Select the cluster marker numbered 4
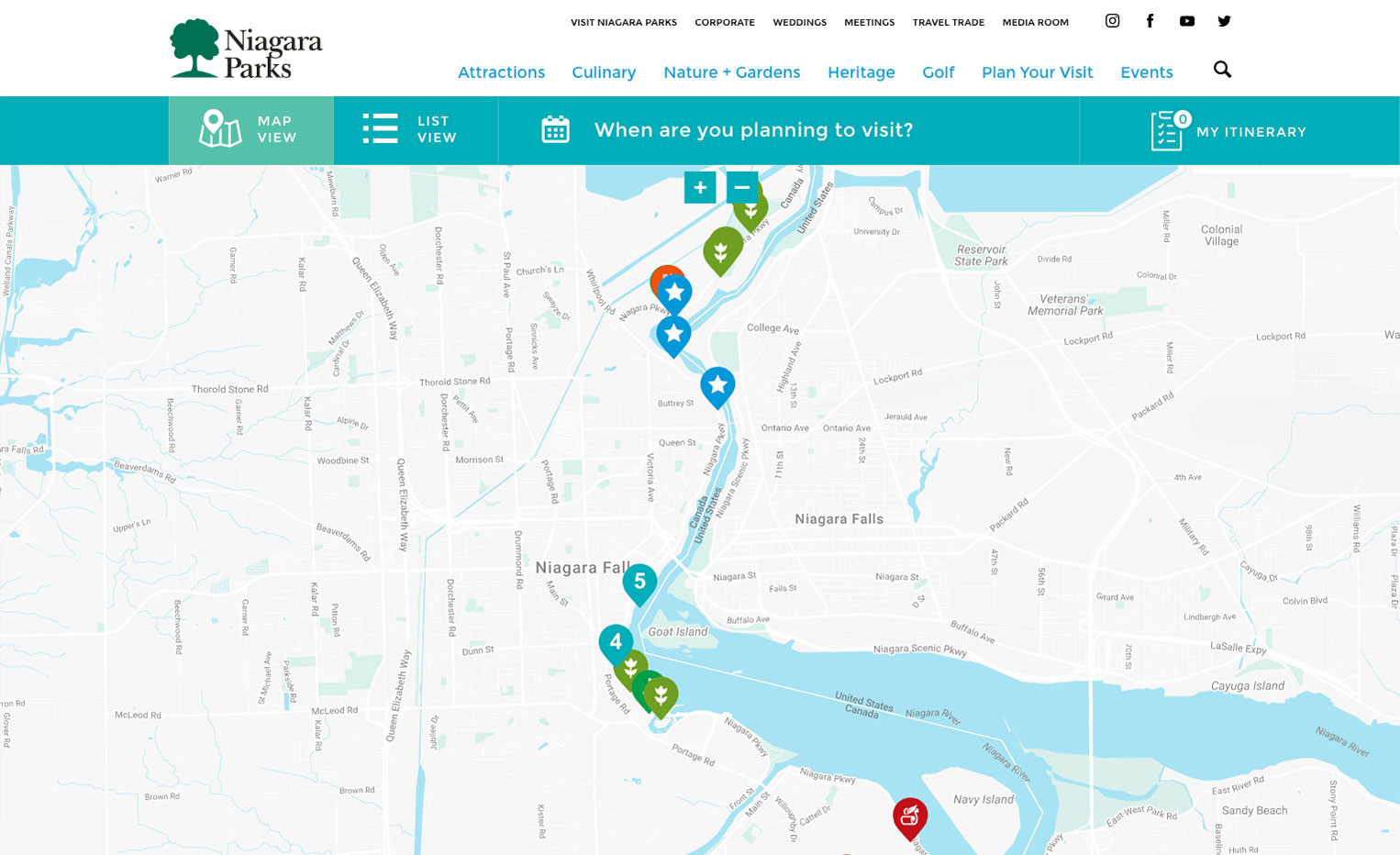This screenshot has width=1400, height=855. point(616,643)
